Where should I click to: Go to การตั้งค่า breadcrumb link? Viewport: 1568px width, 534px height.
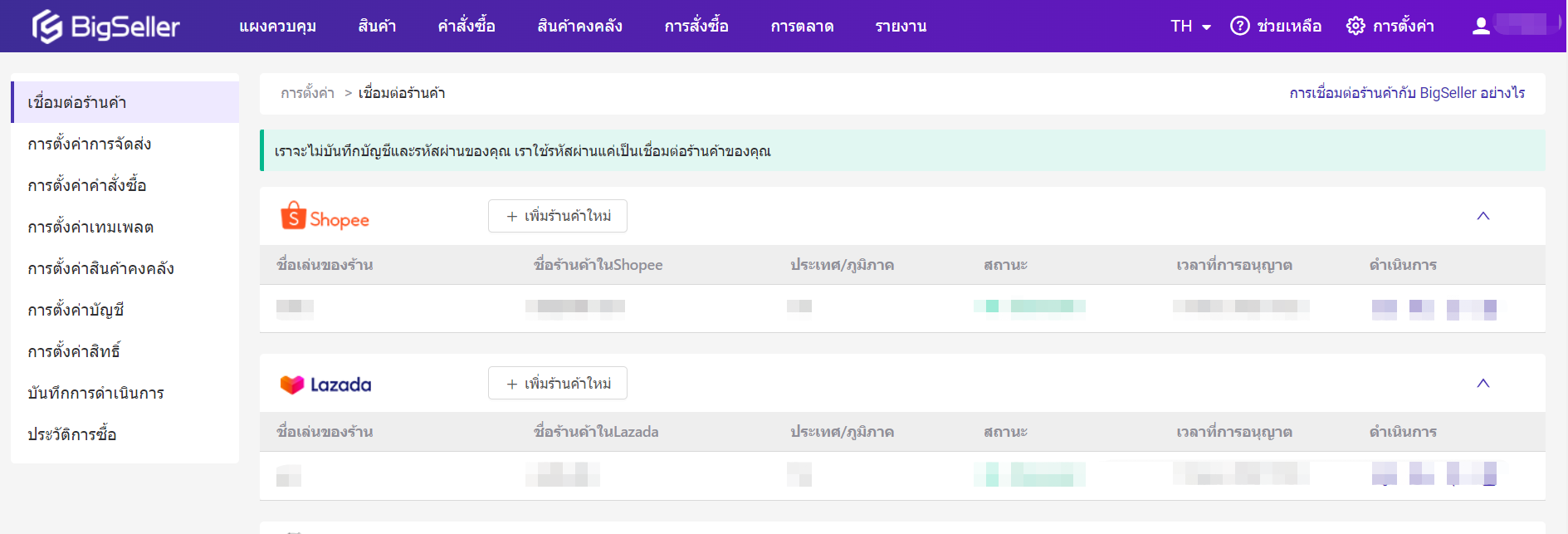point(307,93)
